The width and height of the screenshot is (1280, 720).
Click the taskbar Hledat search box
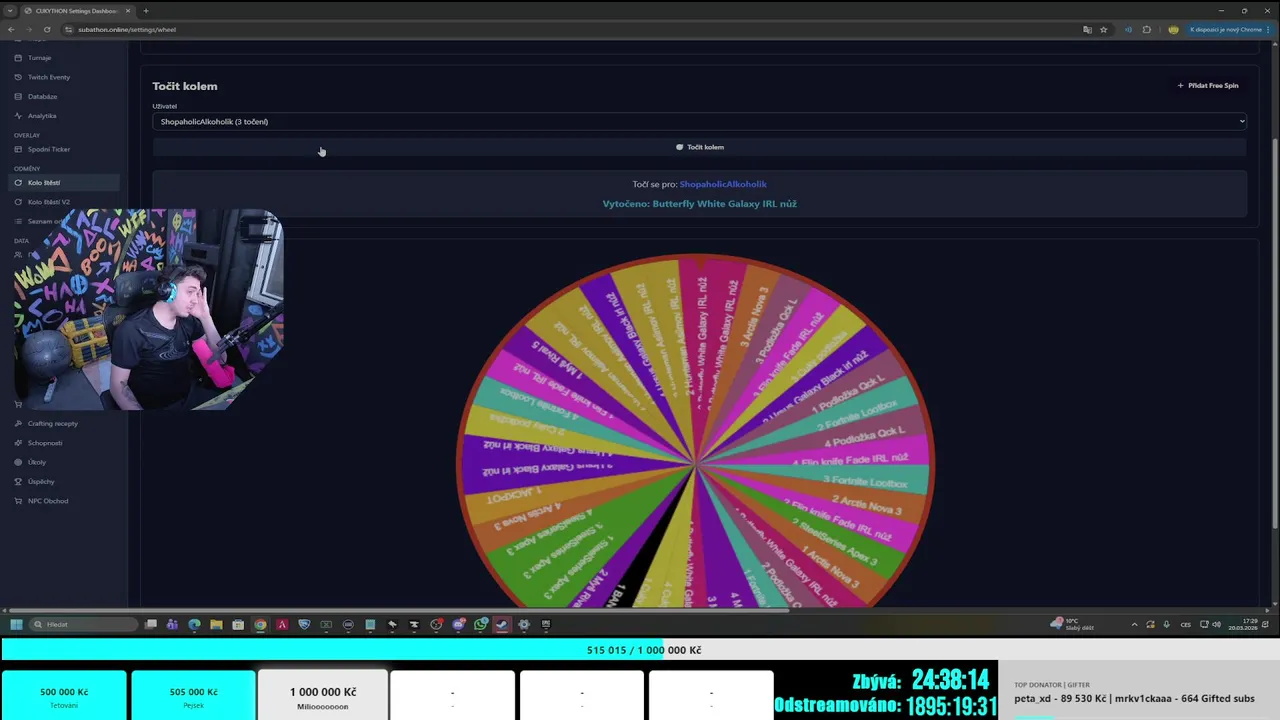[x=85, y=624]
